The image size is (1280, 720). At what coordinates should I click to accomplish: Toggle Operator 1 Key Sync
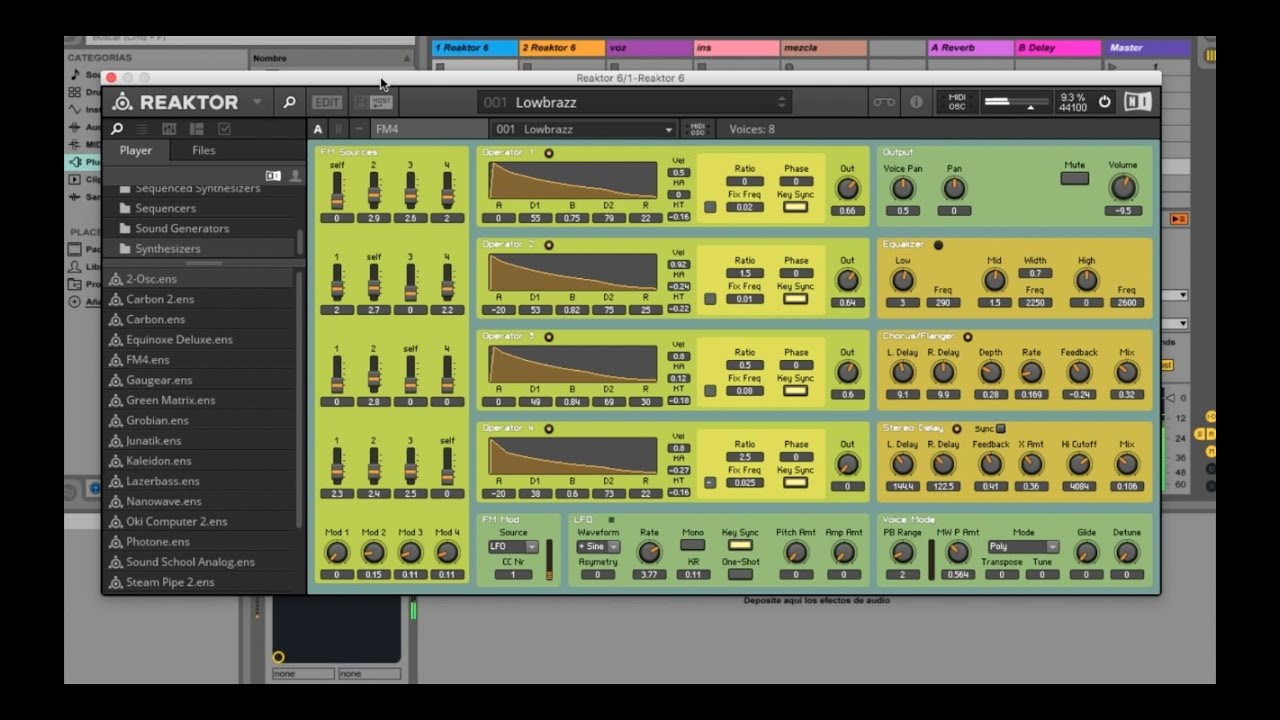[x=795, y=207]
